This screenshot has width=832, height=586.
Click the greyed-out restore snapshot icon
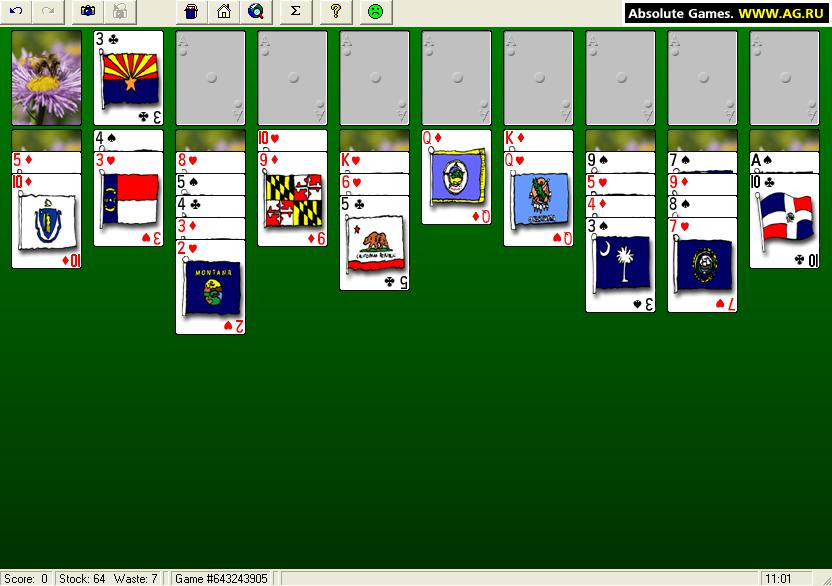click(x=120, y=12)
